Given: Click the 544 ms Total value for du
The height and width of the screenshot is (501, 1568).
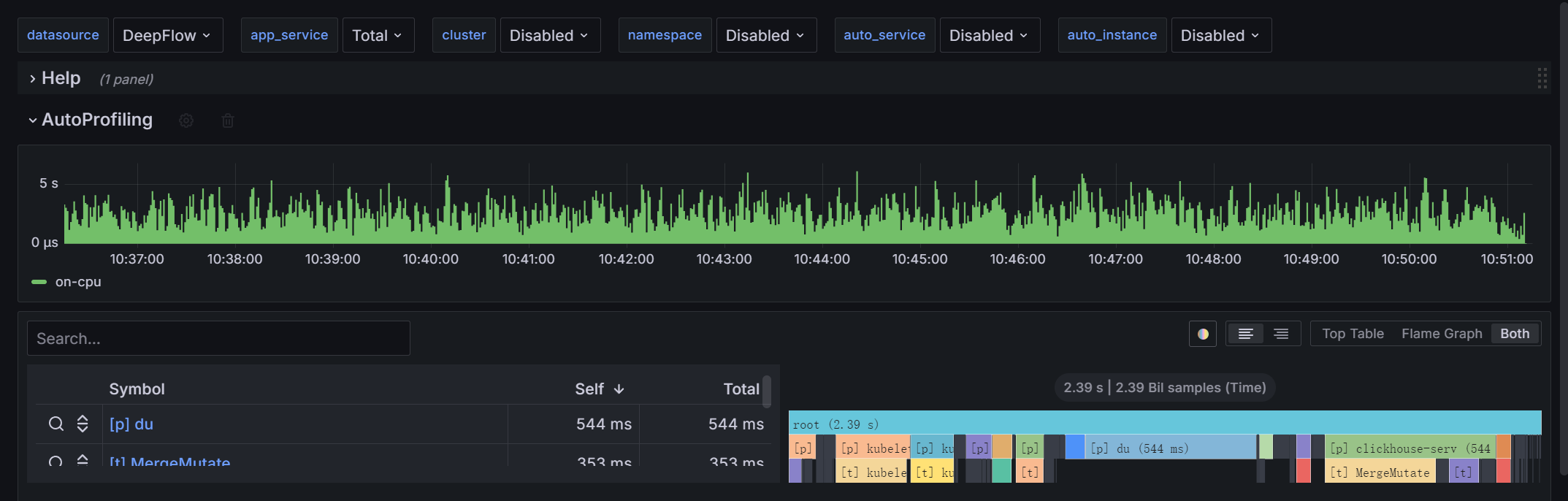Looking at the screenshot, I should 736,424.
